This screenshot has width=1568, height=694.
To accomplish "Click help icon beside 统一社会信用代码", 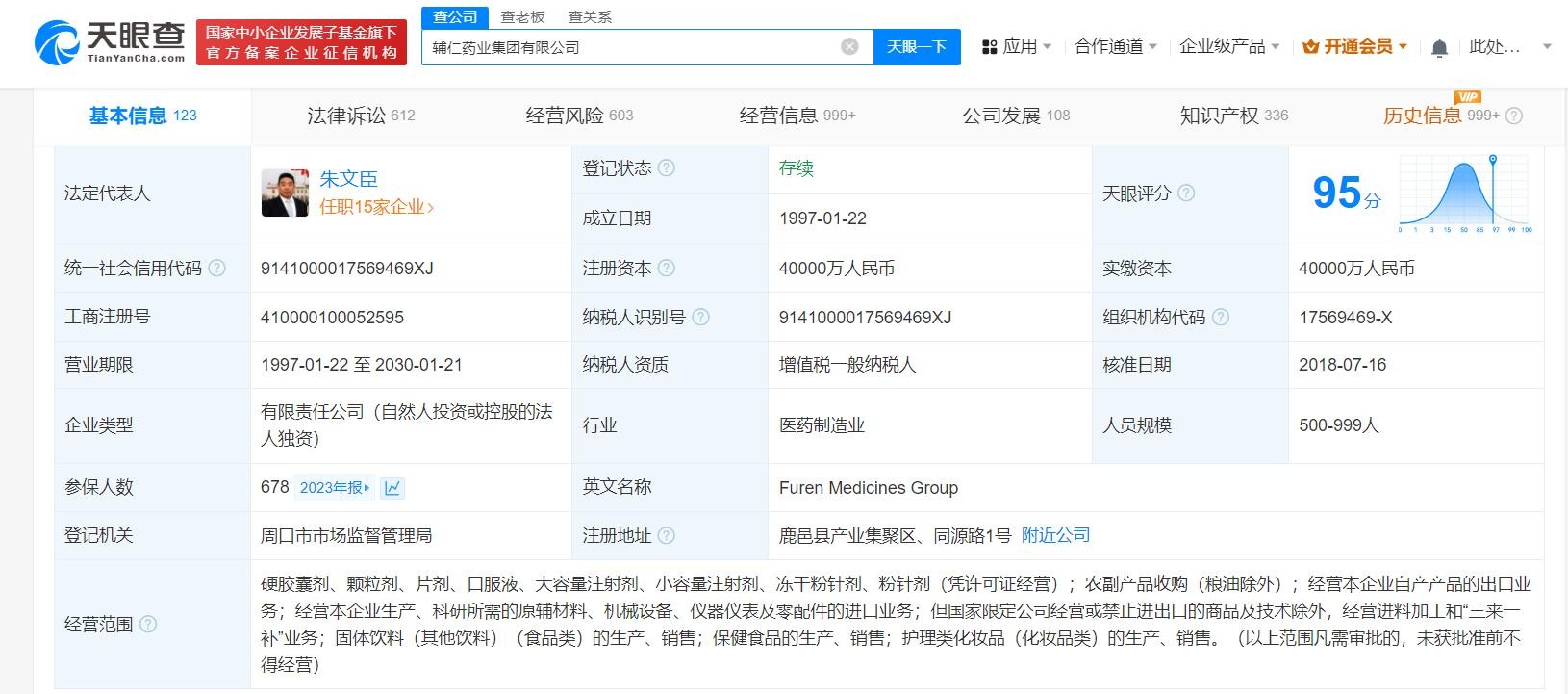I will (x=217, y=269).
